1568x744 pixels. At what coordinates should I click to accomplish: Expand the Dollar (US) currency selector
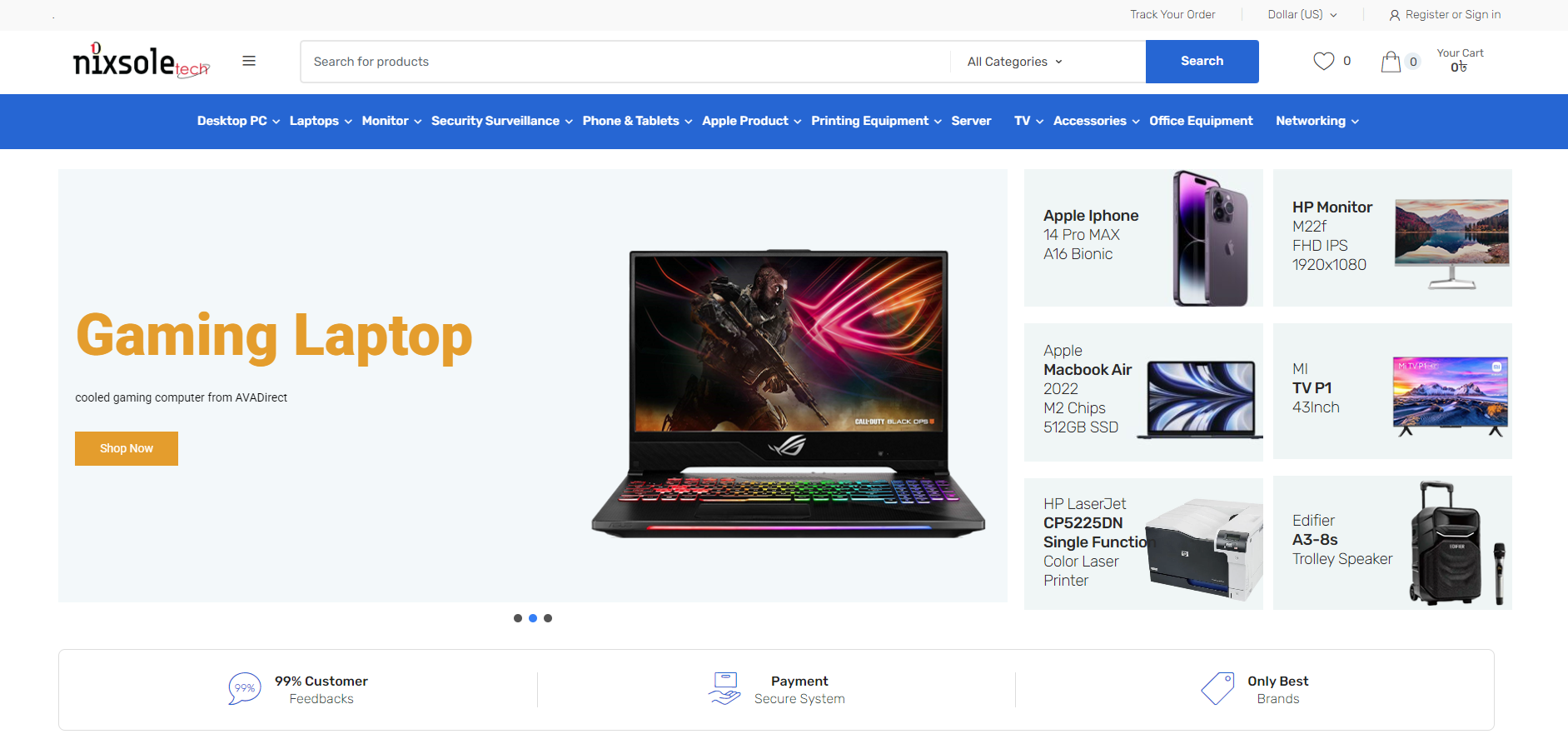coord(1302,15)
